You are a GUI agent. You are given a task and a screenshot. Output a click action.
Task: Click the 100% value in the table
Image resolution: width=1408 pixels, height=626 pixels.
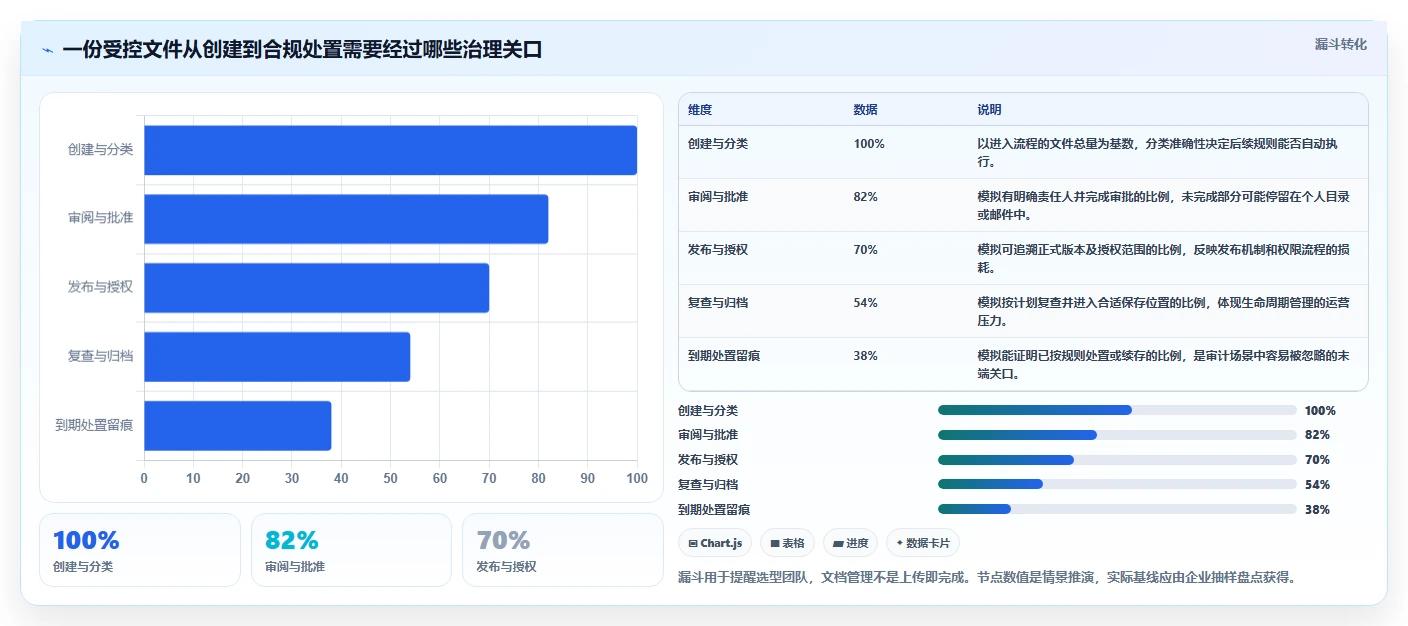point(869,144)
